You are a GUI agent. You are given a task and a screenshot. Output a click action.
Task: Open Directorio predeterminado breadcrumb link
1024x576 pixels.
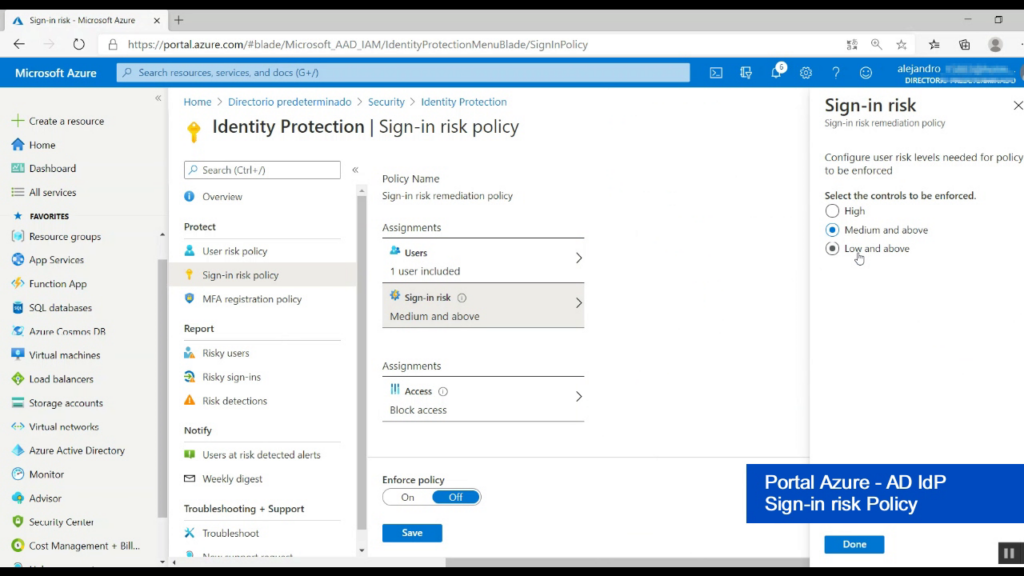(x=289, y=102)
